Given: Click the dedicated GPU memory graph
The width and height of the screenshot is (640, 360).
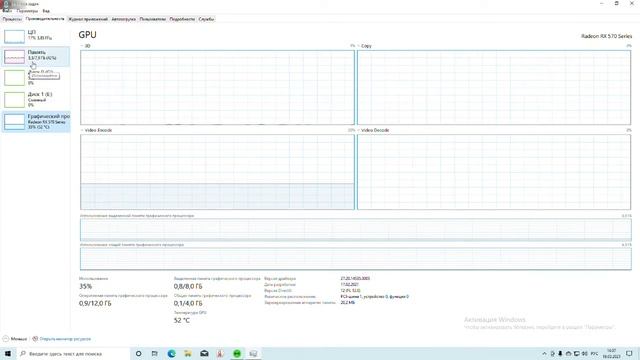Looking at the screenshot, I should pyautogui.click(x=356, y=230).
